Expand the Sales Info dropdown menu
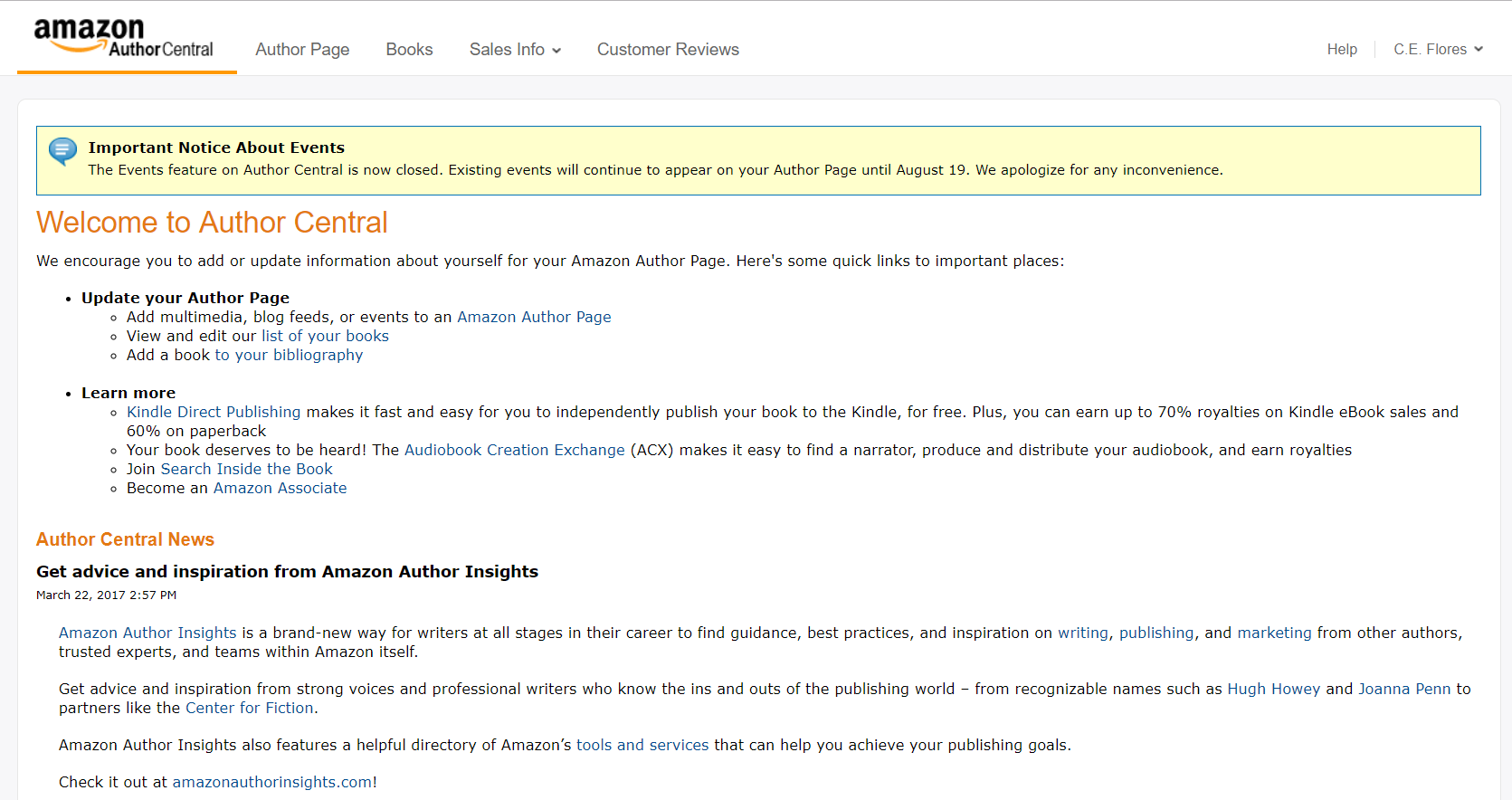Screen dimensions: 1512x800 (x=515, y=50)
